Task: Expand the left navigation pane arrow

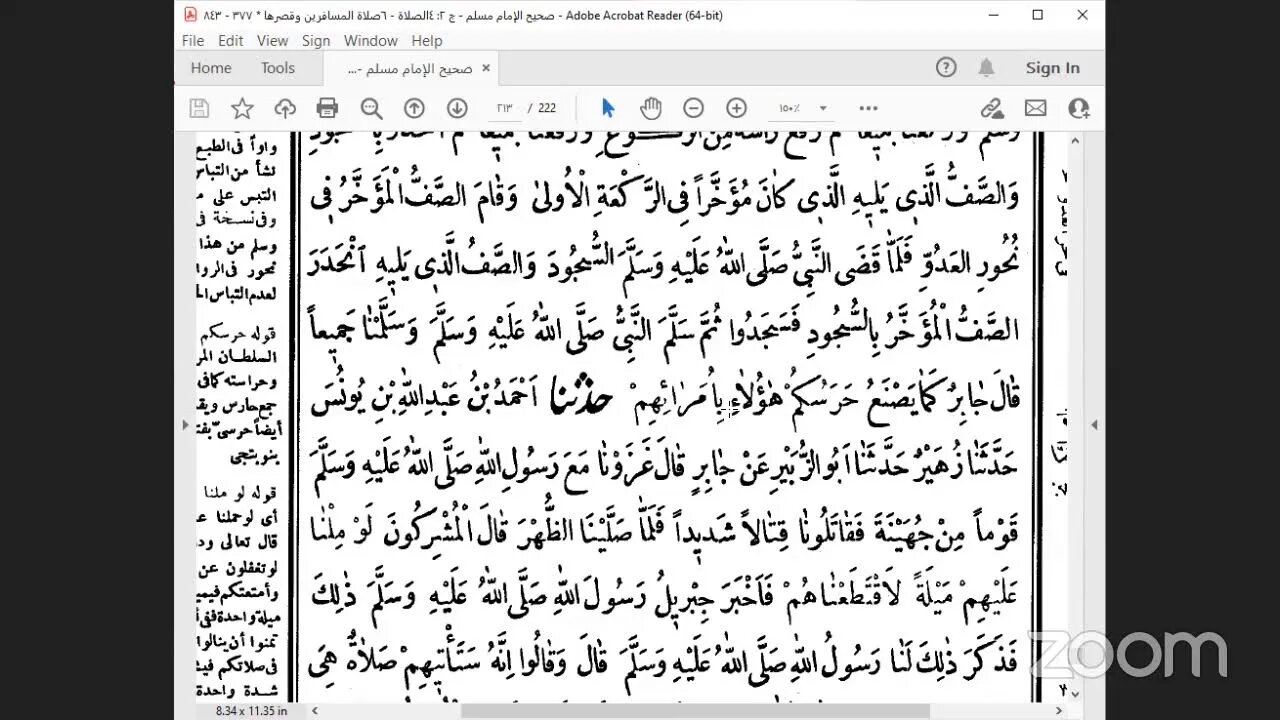Action: tap(185, 424)
